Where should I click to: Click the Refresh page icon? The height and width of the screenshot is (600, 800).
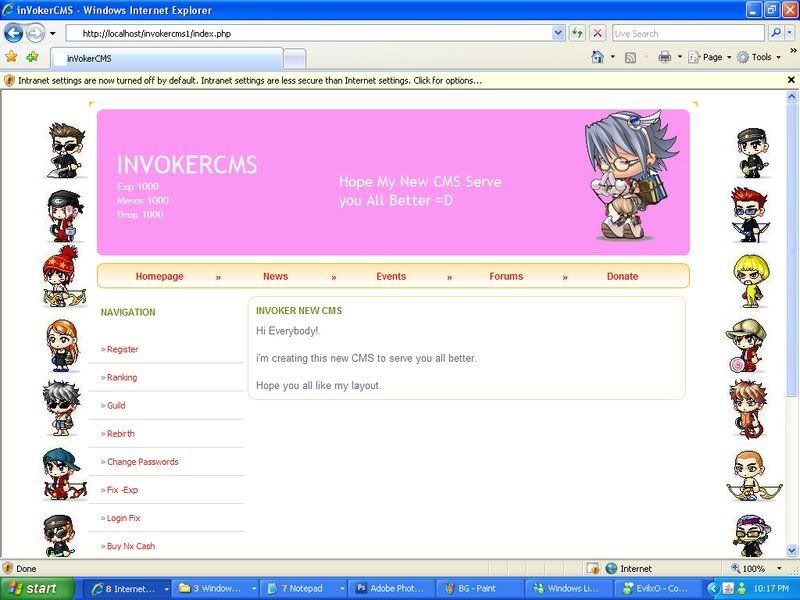click(x=577, y=34)
